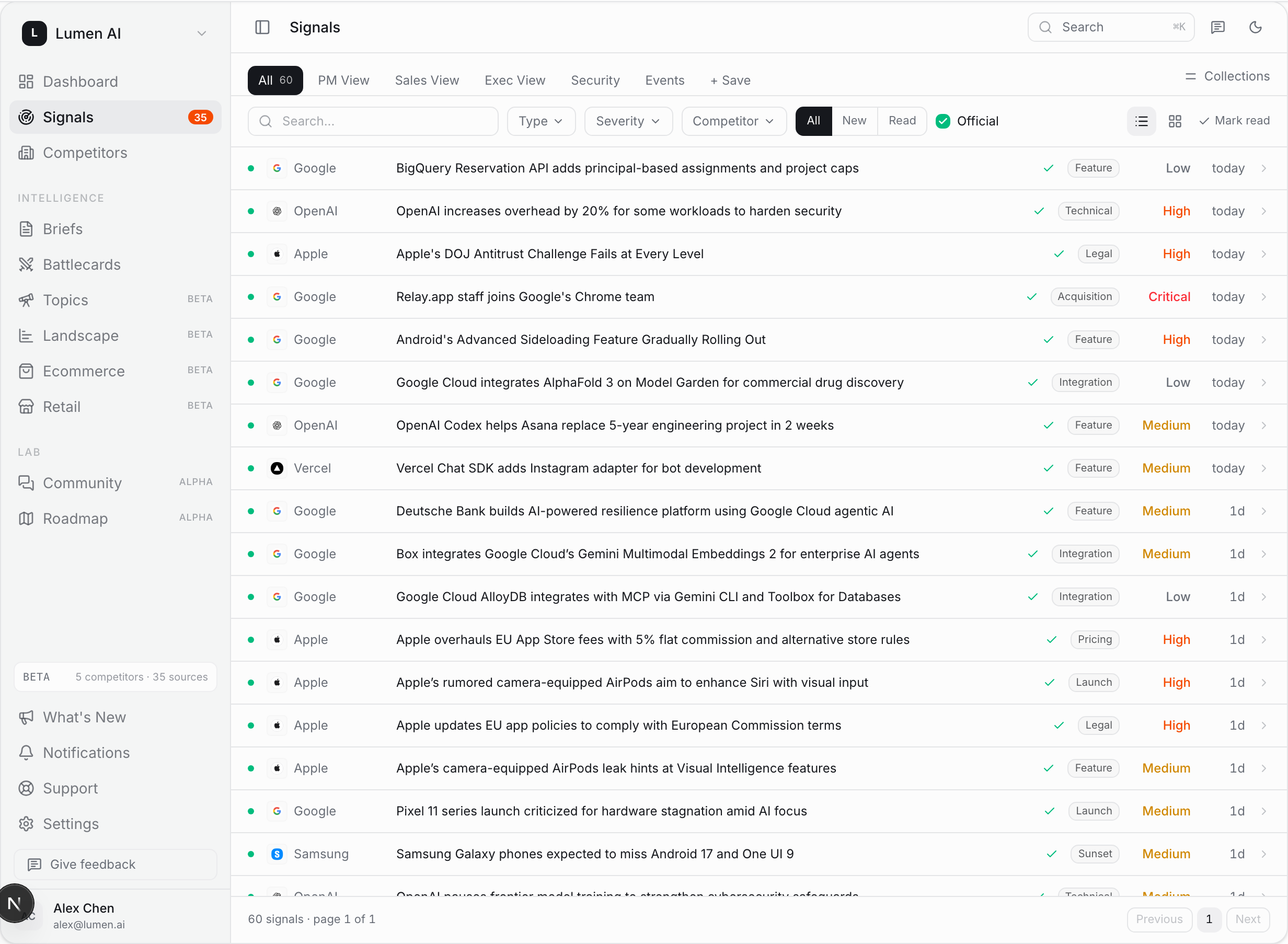This screenshot has height=944, width=1288.
Task: Switch to Exec View tab
Action: (515, 80)
